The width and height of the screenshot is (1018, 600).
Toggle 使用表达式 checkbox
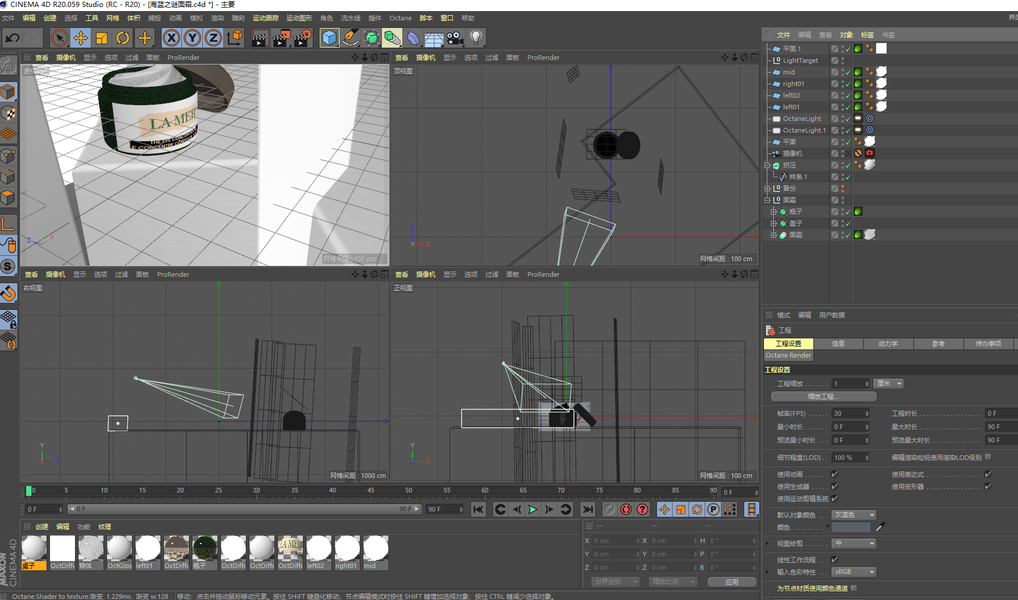tap(987, 474)
